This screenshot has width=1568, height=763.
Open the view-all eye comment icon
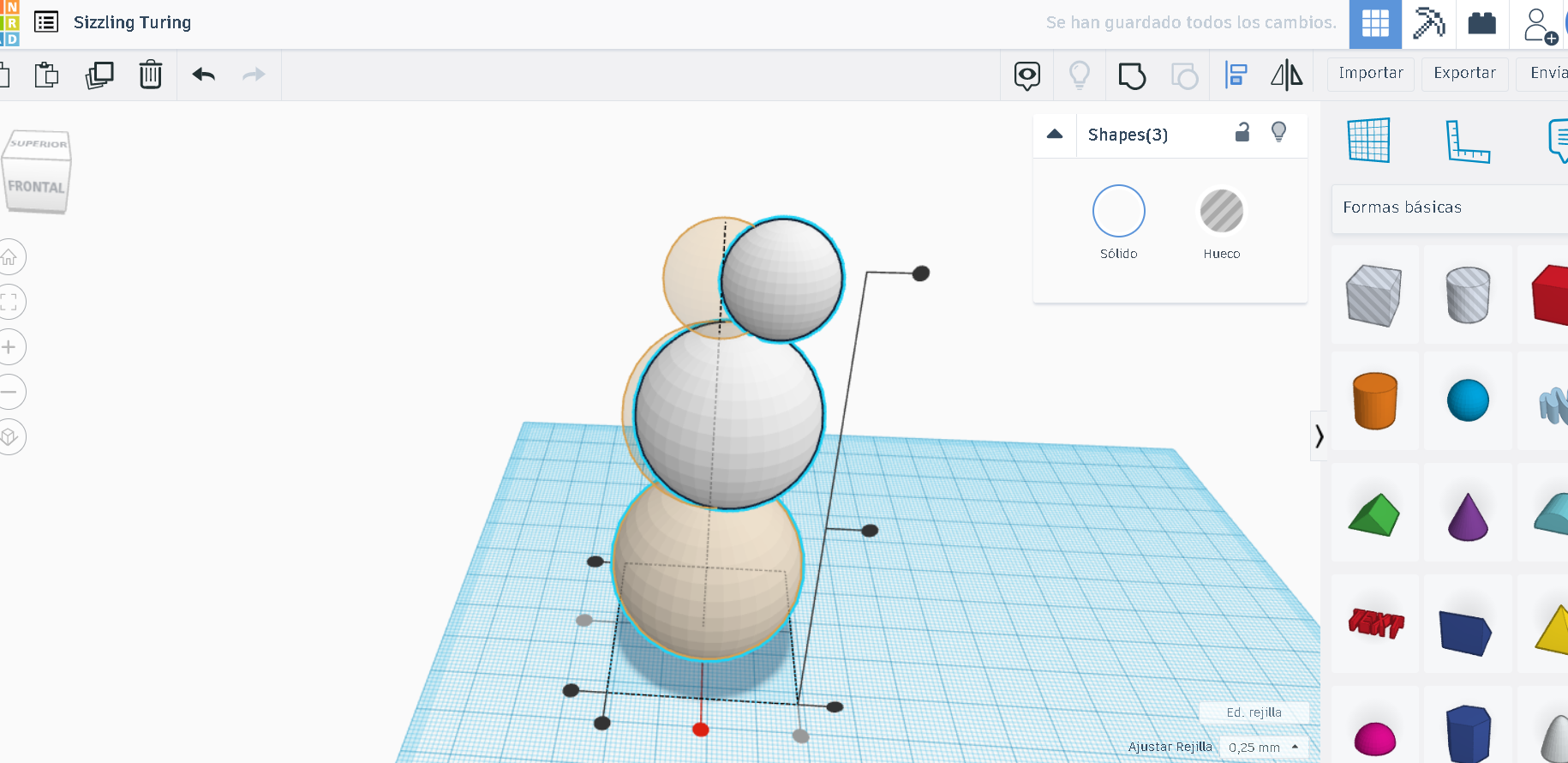pos(1027,75)
